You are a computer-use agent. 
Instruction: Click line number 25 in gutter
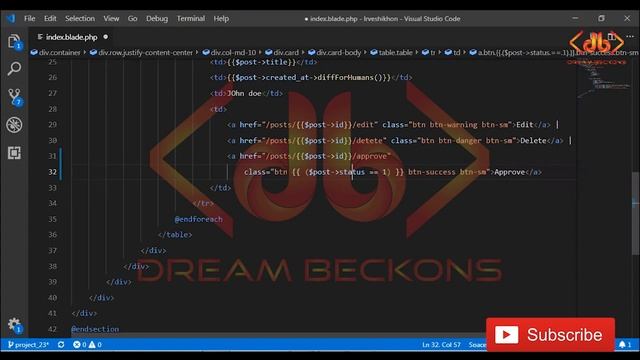[52, 62]
